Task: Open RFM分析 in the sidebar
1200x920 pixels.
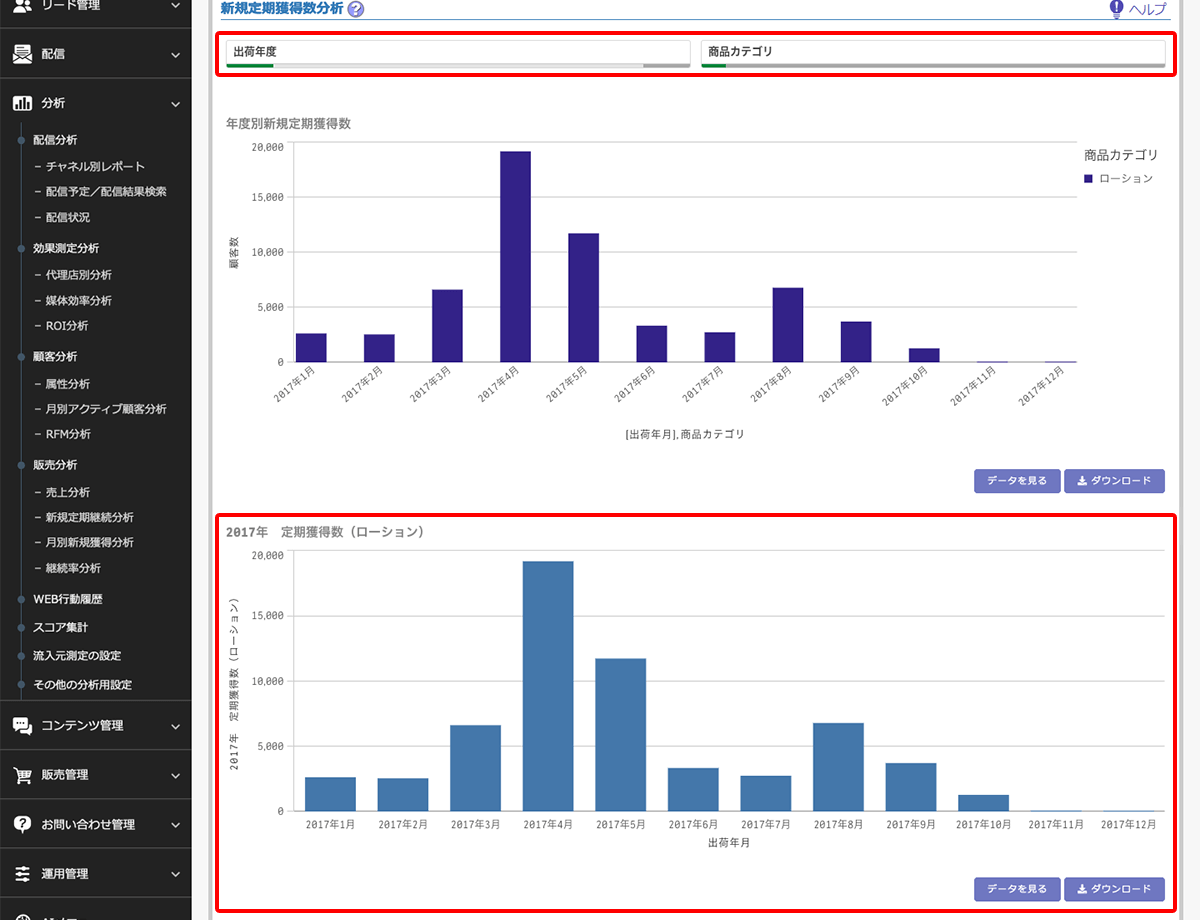Action: tap(68, 434)
